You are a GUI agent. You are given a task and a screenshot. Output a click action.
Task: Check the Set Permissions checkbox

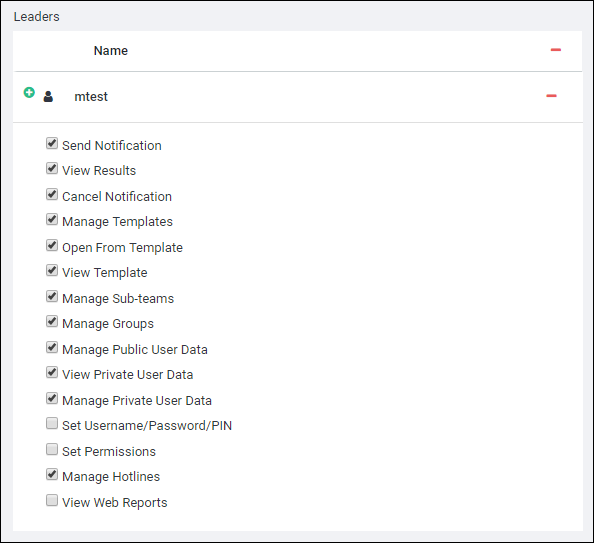[x=52, y=449]
